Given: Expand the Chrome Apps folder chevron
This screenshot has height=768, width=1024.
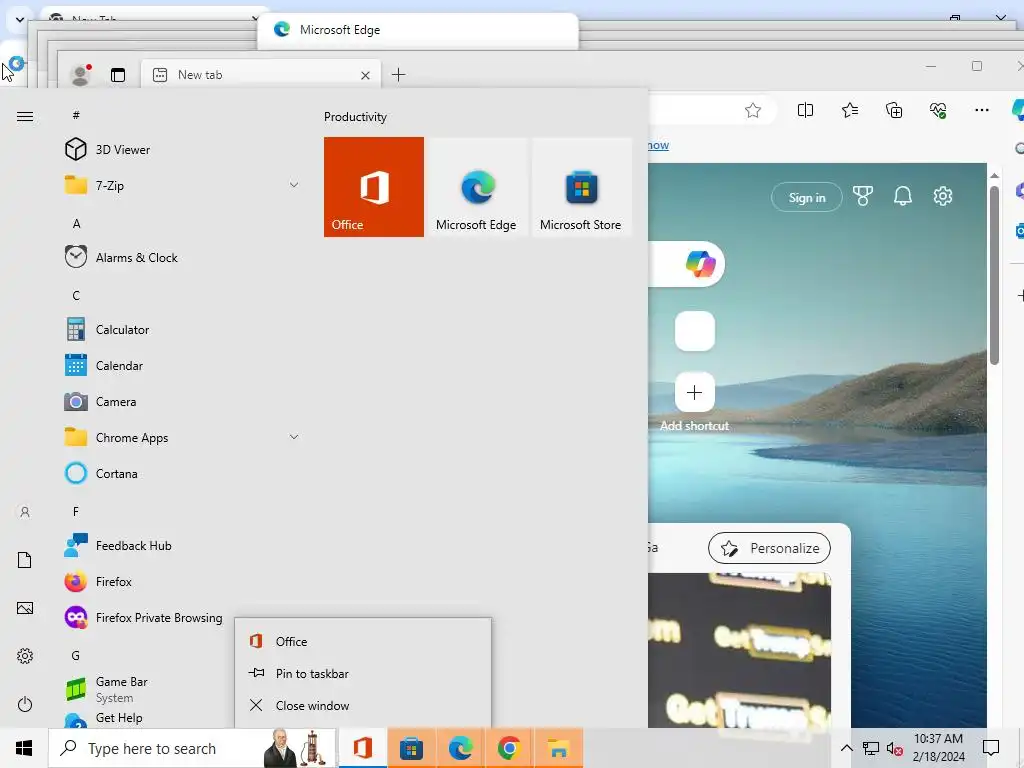Looking at the screenshot, I should pos(294,437).
